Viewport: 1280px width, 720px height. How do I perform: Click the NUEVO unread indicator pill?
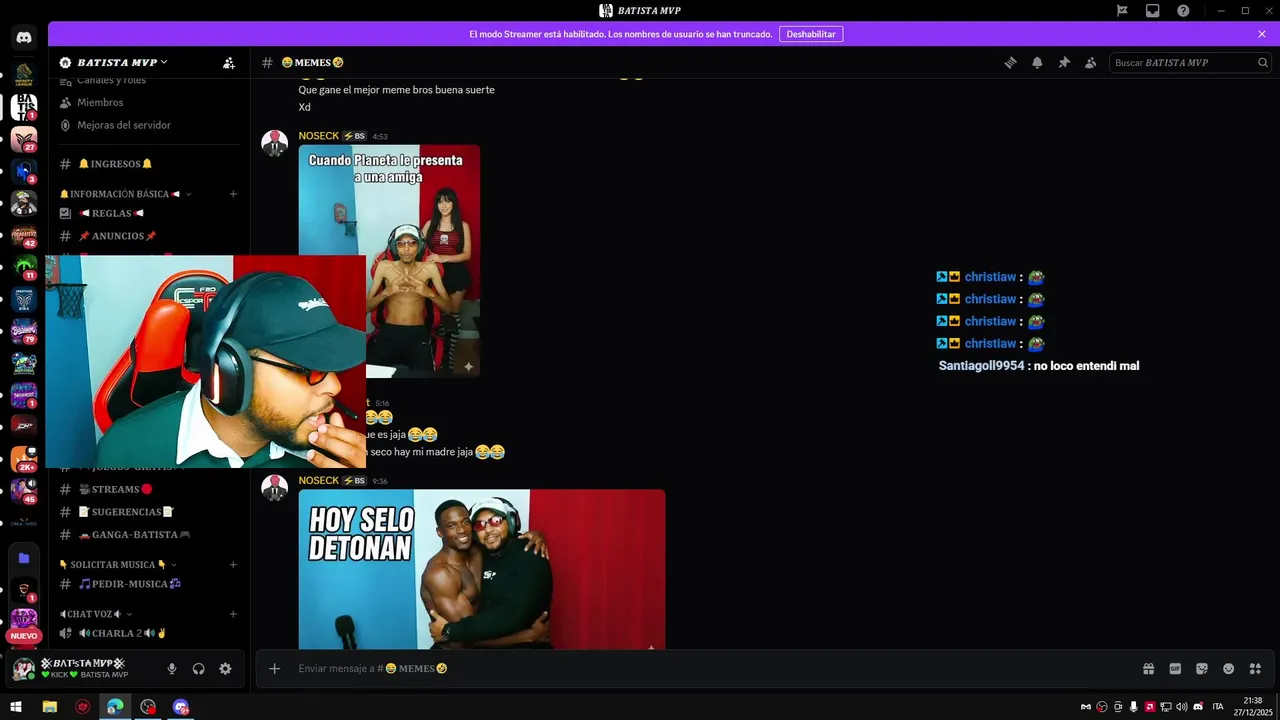(x=24, y=636)
